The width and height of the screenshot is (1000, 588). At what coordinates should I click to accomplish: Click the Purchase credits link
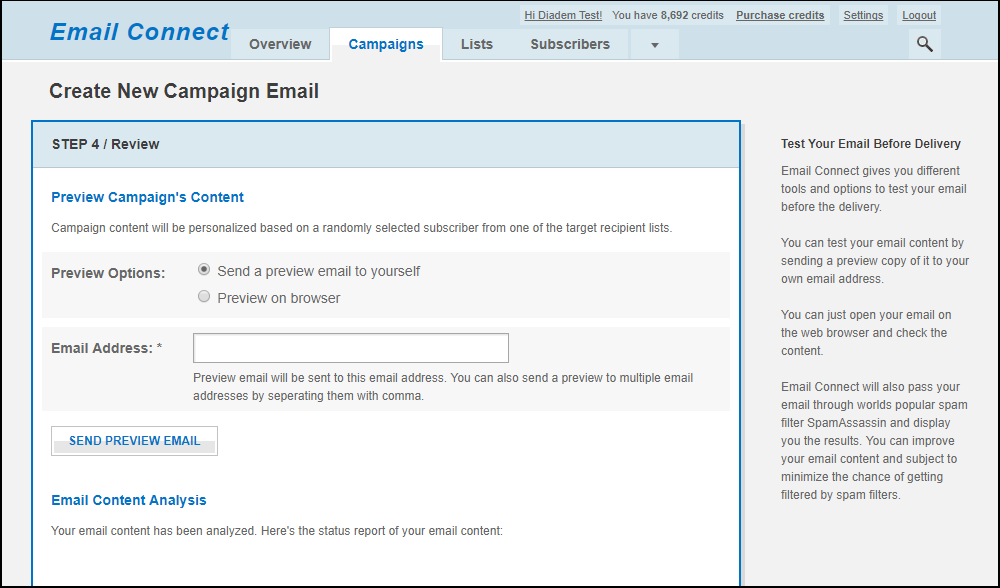pyautogui.click(x=780, y=15)
